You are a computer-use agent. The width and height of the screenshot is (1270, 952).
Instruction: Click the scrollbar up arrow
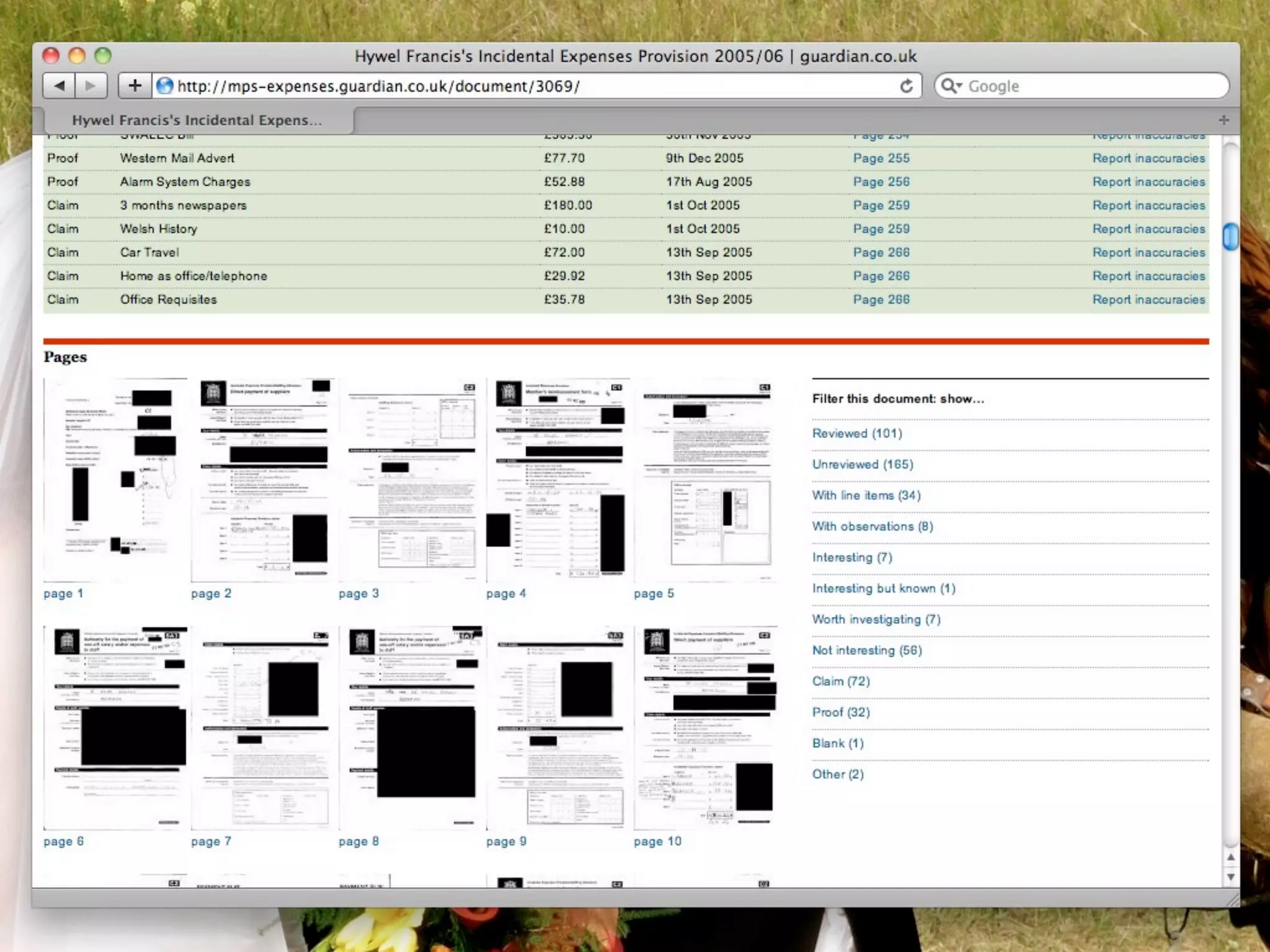coord(1230,857)
